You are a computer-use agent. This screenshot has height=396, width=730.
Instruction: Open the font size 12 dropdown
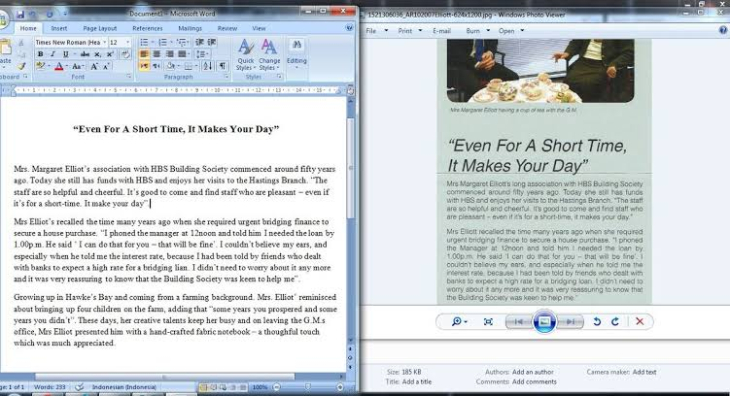pyautogui.click(x=127, y=42)
